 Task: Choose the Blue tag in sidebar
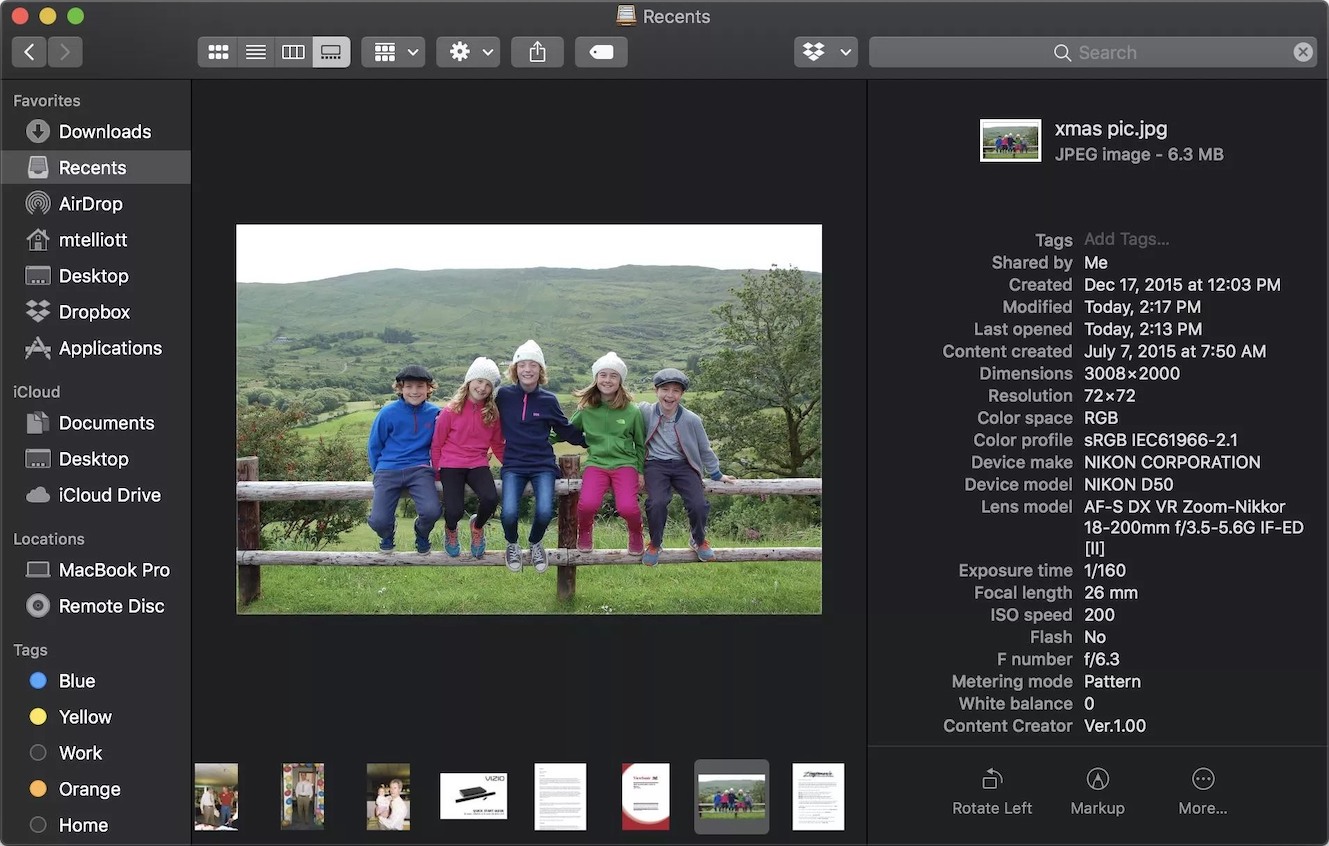pyautogui.click(x=76, y=681)
